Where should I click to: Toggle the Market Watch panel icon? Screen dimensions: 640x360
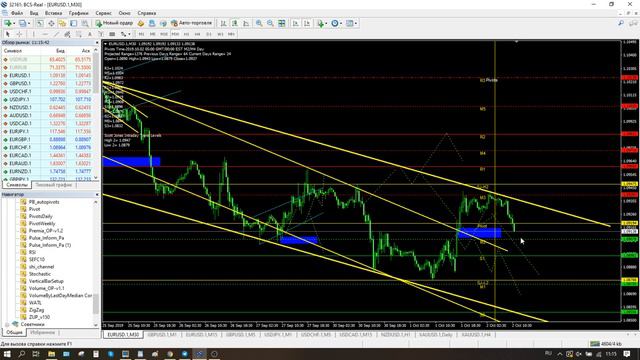click(x=40, y=23)
